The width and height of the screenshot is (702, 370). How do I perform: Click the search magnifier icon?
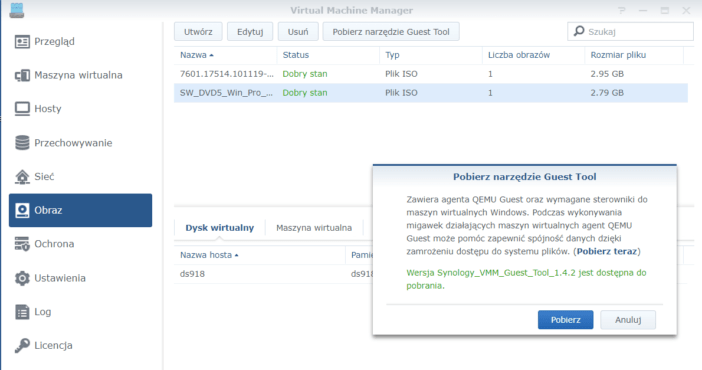coord(579,31)
